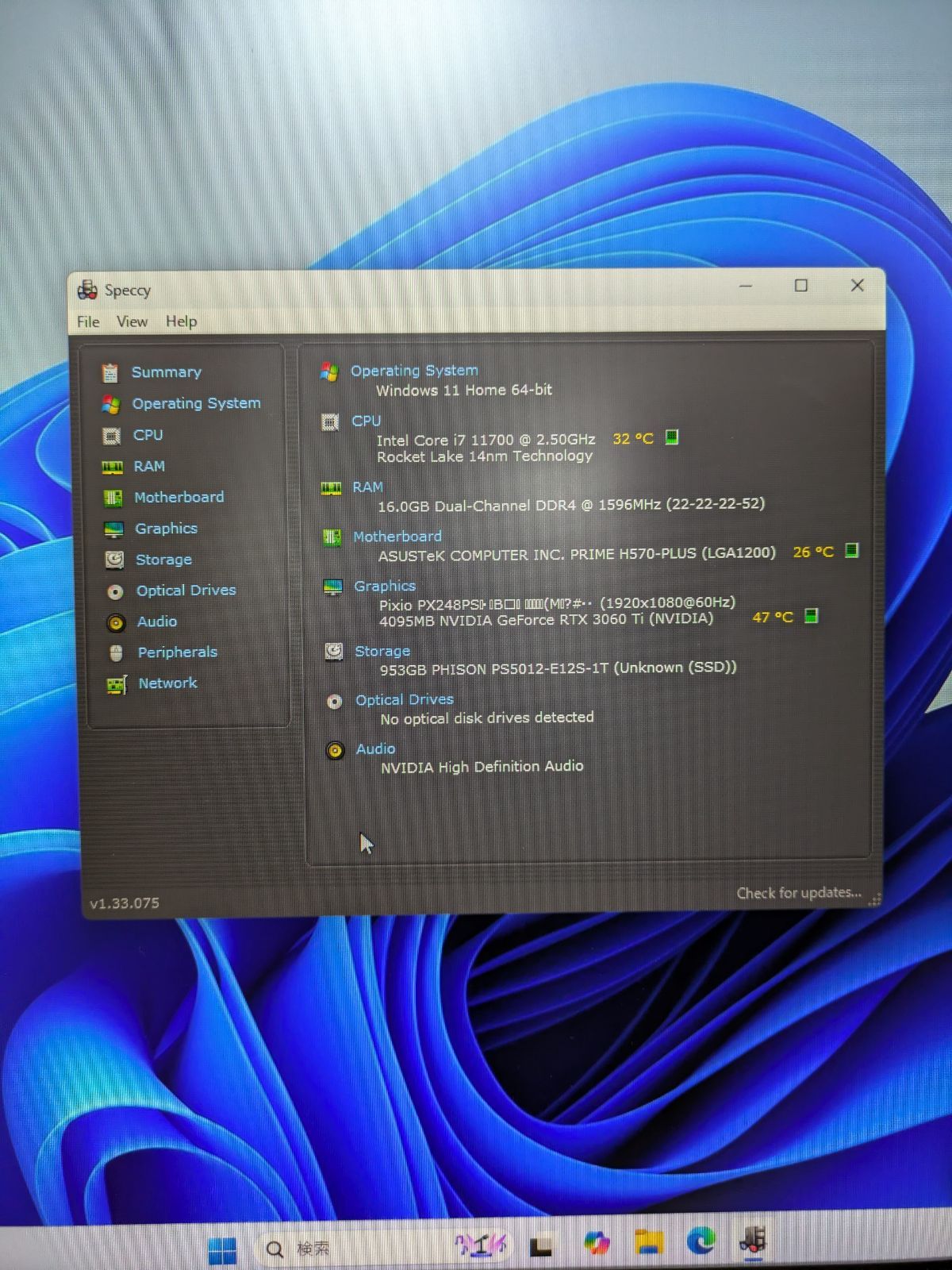Select the "953GB PHISON PS5012-E12S-1T" storage line
The height and width of the screenshot is (1270, 952).
tap(558, 668)
